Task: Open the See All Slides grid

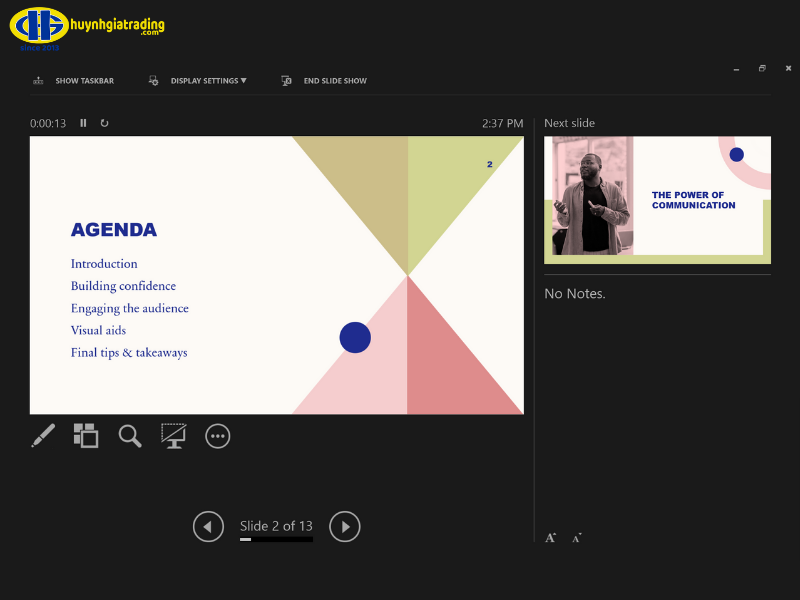Action: (x=86, y=436)
